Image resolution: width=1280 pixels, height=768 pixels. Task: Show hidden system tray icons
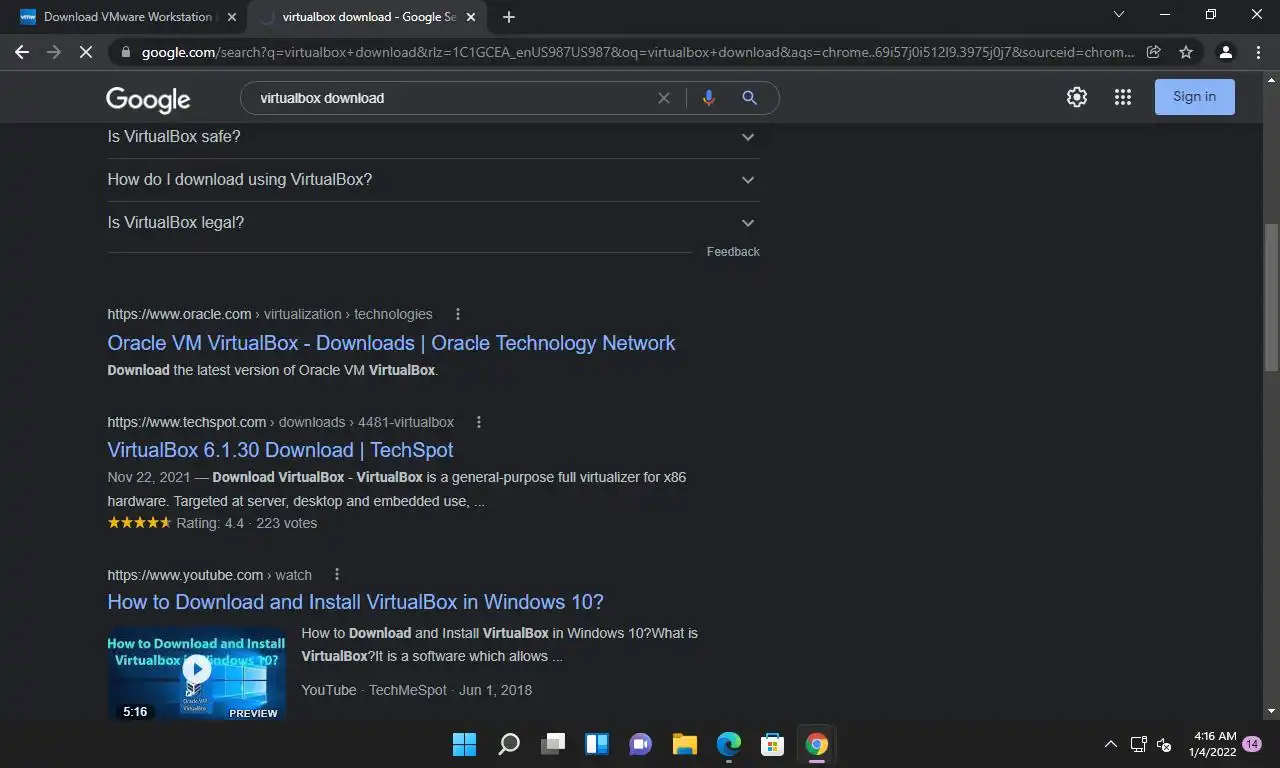click(x=1110, y=744)
